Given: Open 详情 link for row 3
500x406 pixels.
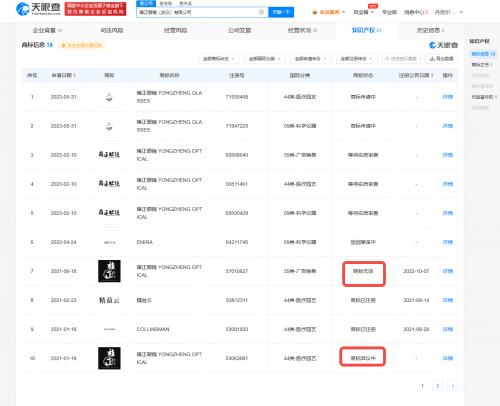Looking at the screenshot, I should [x=447, y=155].
